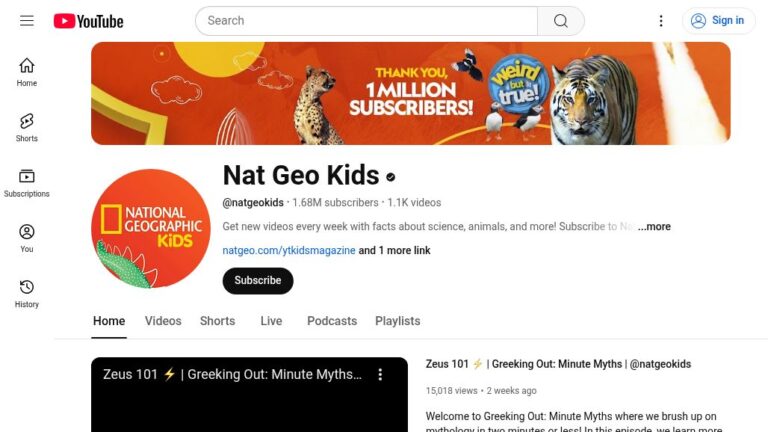The height and width of the screenshot is (432, 768).
Task: Show 'and 1 more link' details
Action: tap(394, 250)
